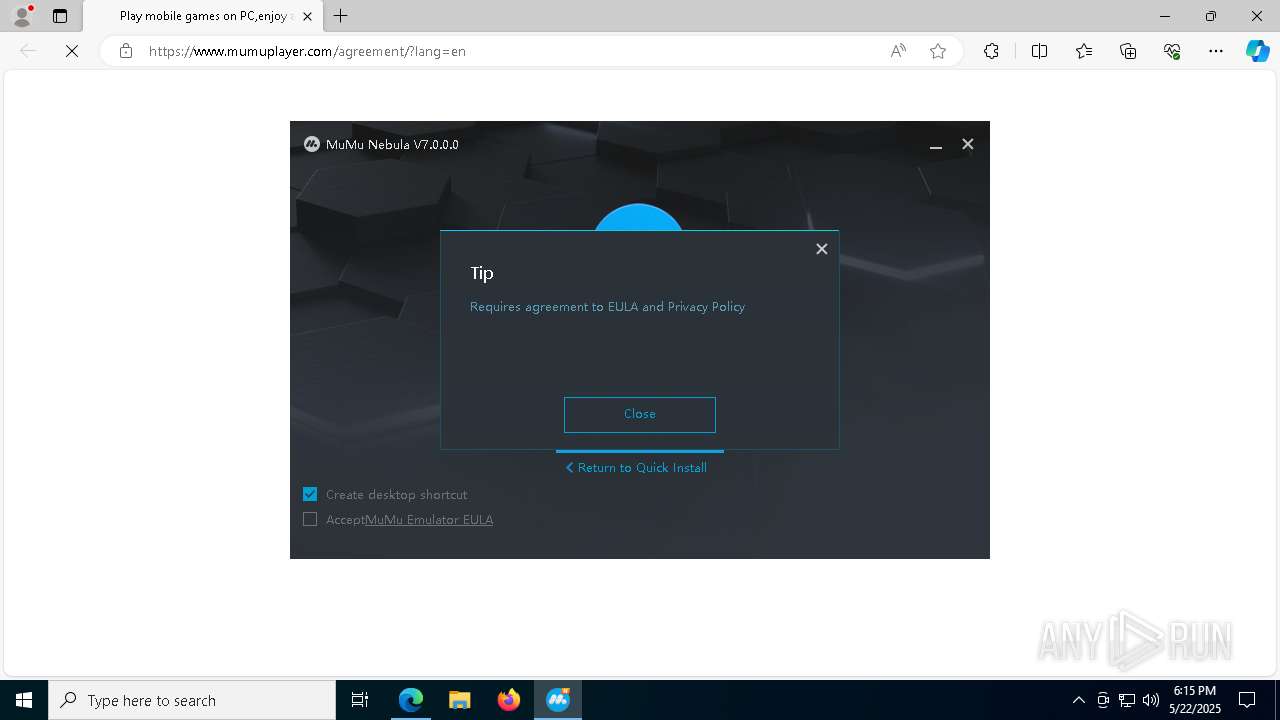Click the Type here to search box

192,700
